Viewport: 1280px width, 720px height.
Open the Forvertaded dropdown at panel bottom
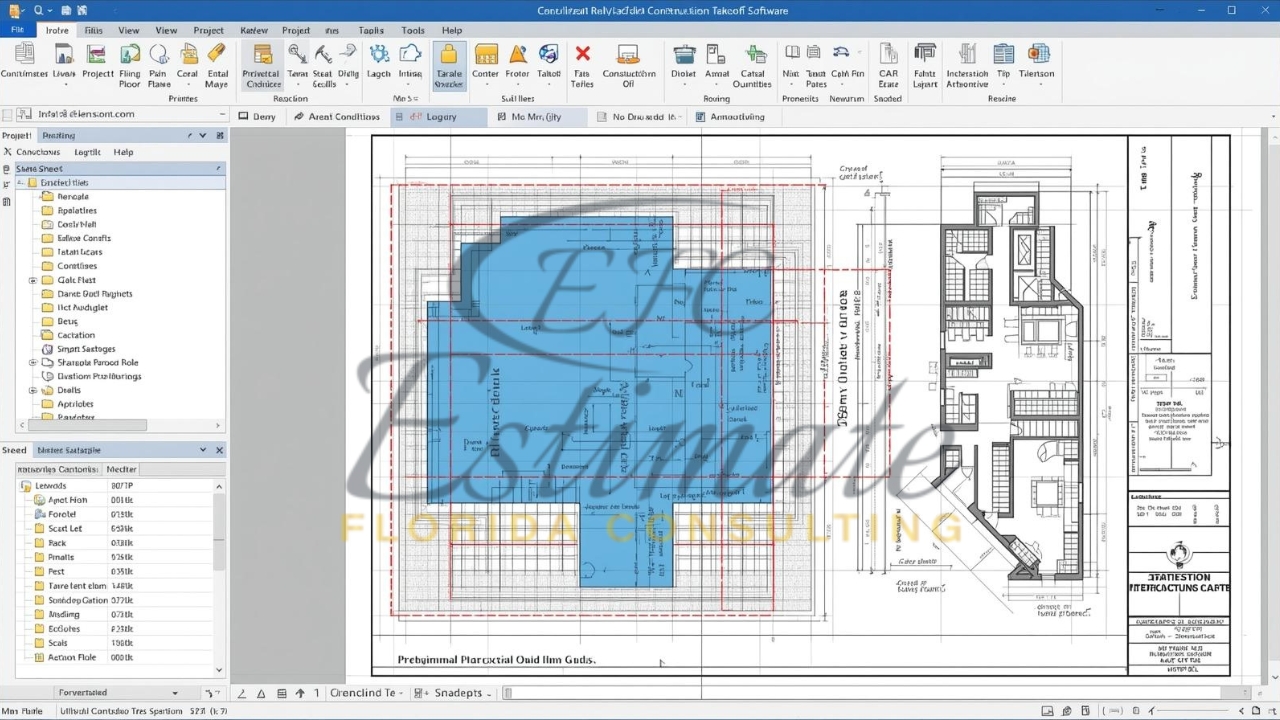(x=175, y=693)
